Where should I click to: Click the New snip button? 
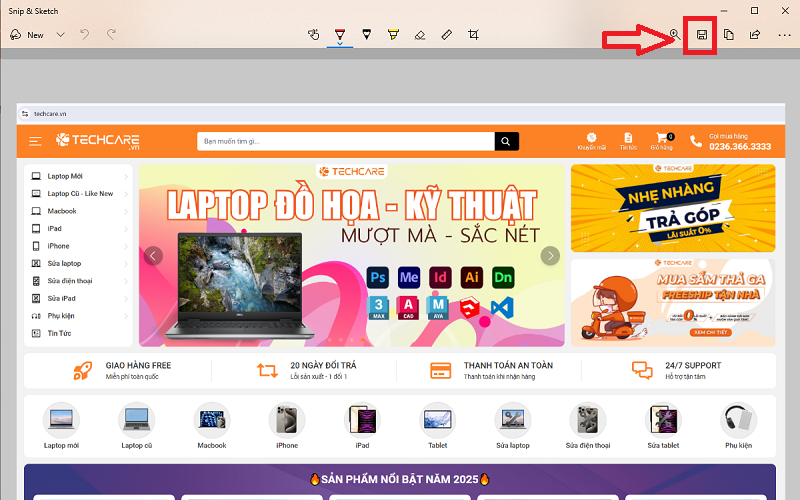coord(27,35)
